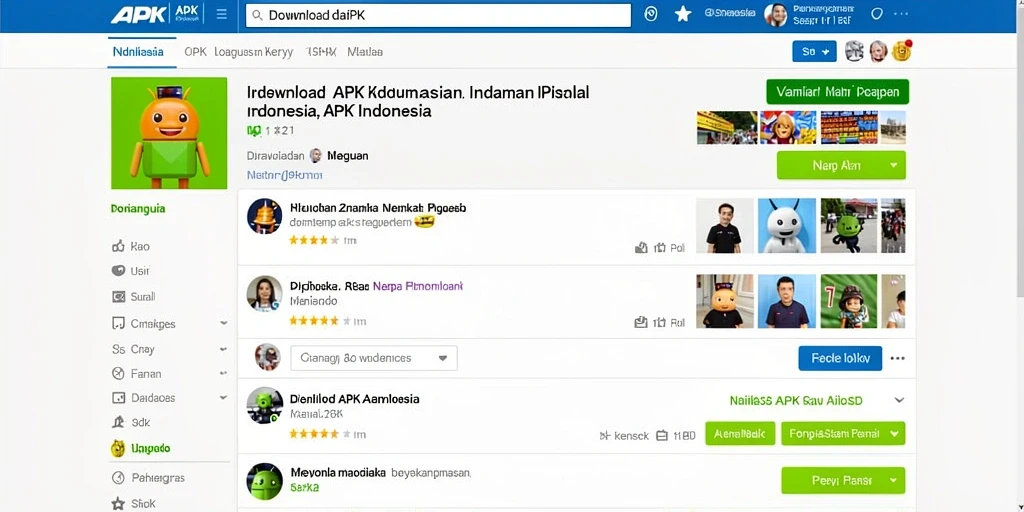Click the green 'Aıenallaalc' button

click(x=740, y=434)
